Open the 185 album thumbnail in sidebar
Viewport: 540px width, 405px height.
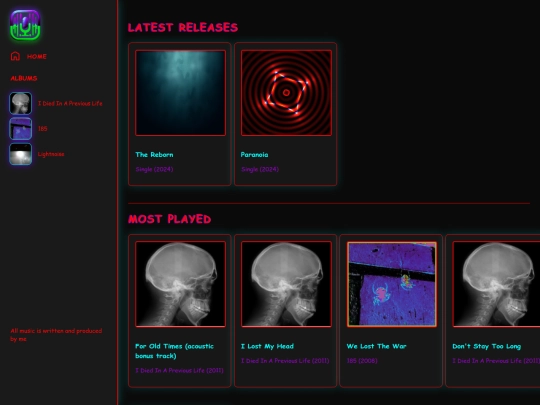(21, 128)
